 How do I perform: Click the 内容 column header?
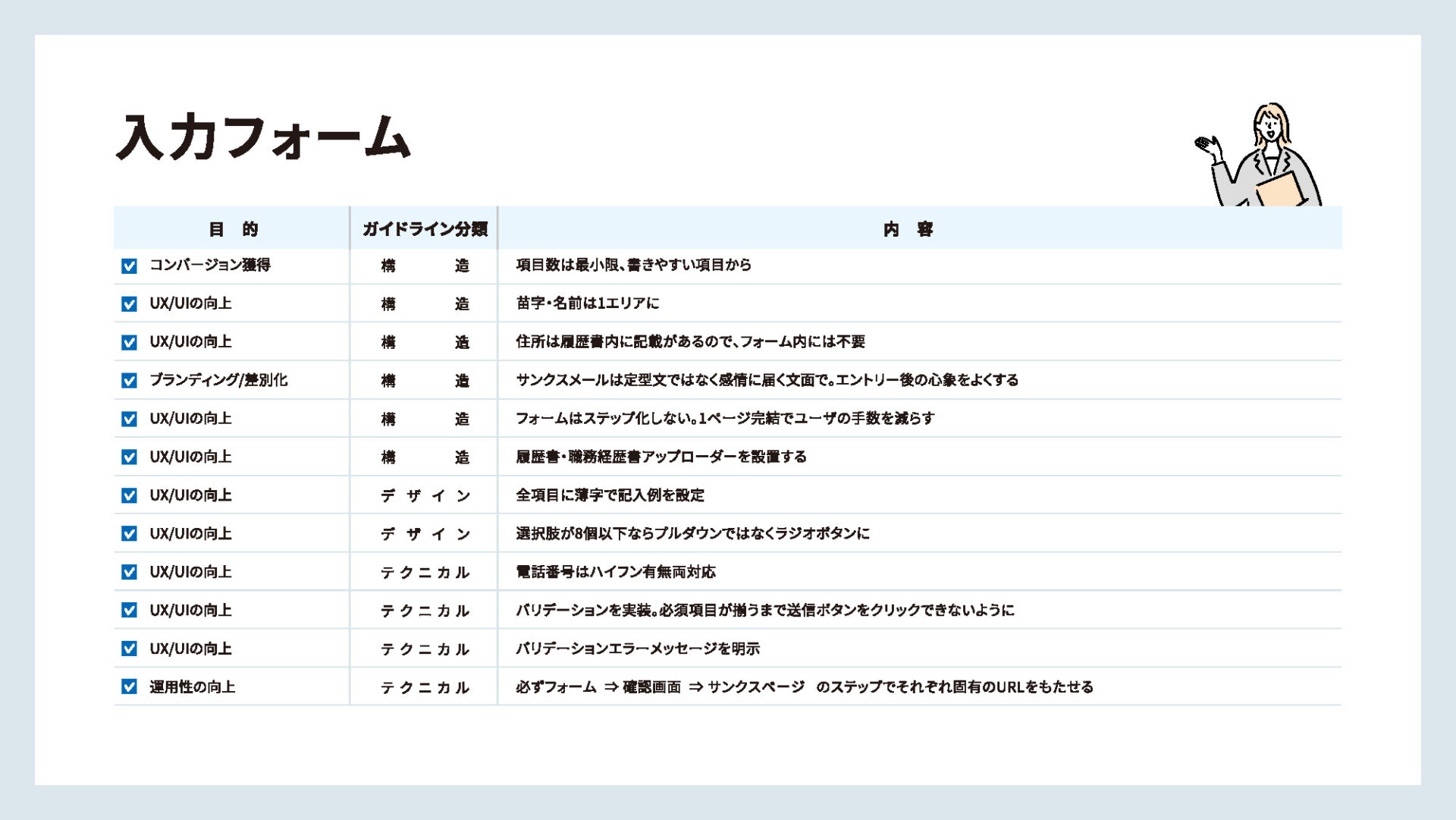coord(908,229)
